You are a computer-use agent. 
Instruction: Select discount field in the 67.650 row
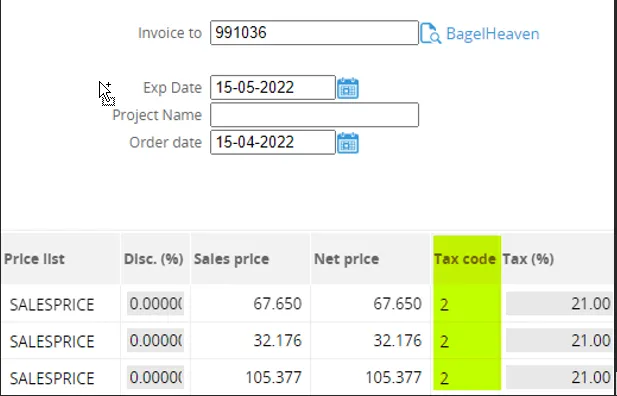155,303
